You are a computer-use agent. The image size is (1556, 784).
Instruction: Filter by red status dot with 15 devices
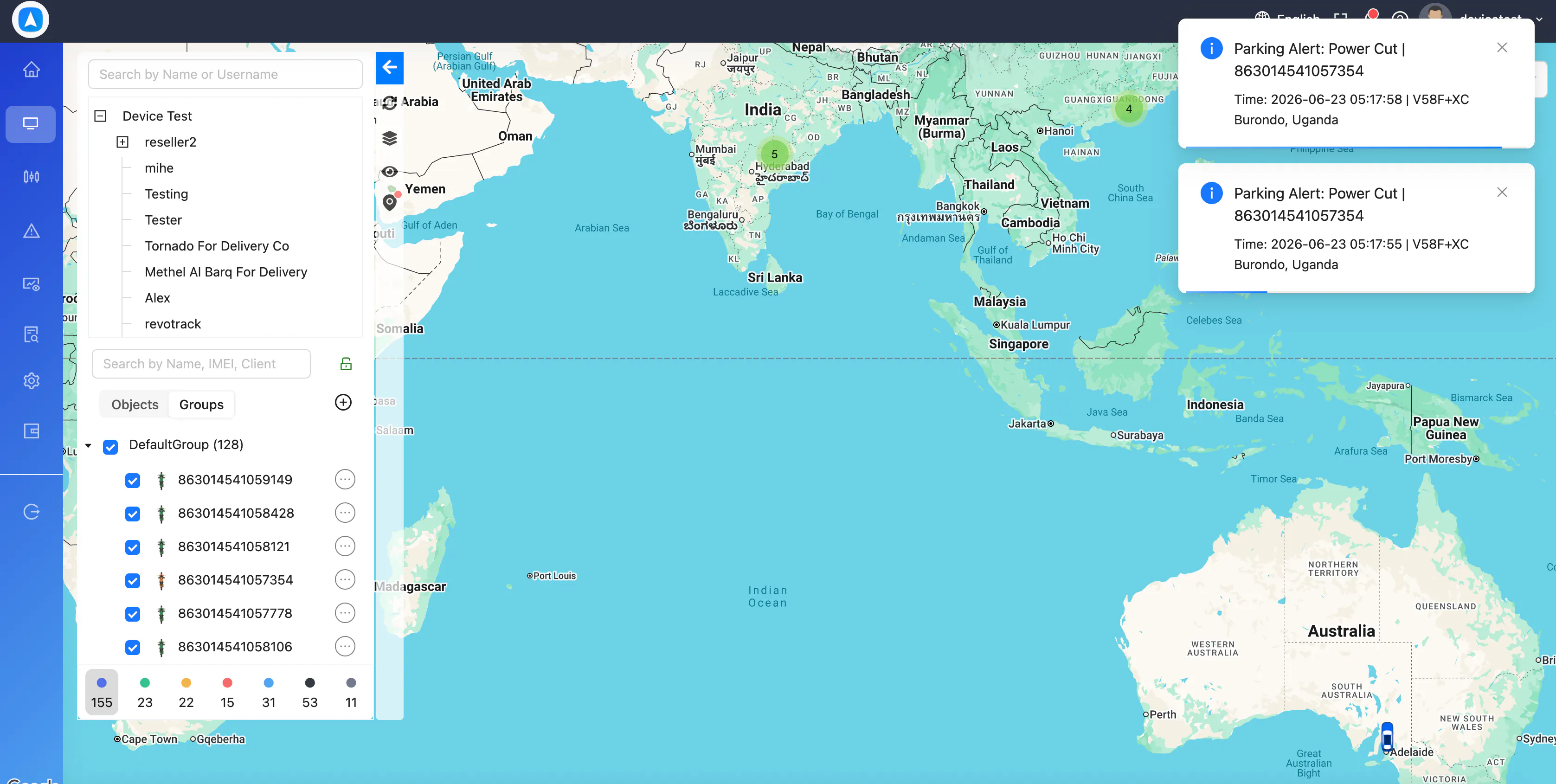click(227, 692)
